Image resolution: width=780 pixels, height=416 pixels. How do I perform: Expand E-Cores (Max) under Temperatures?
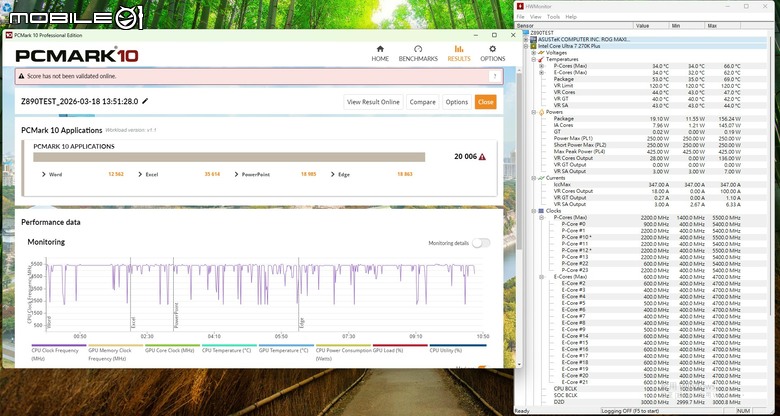[x=542, y=72]
